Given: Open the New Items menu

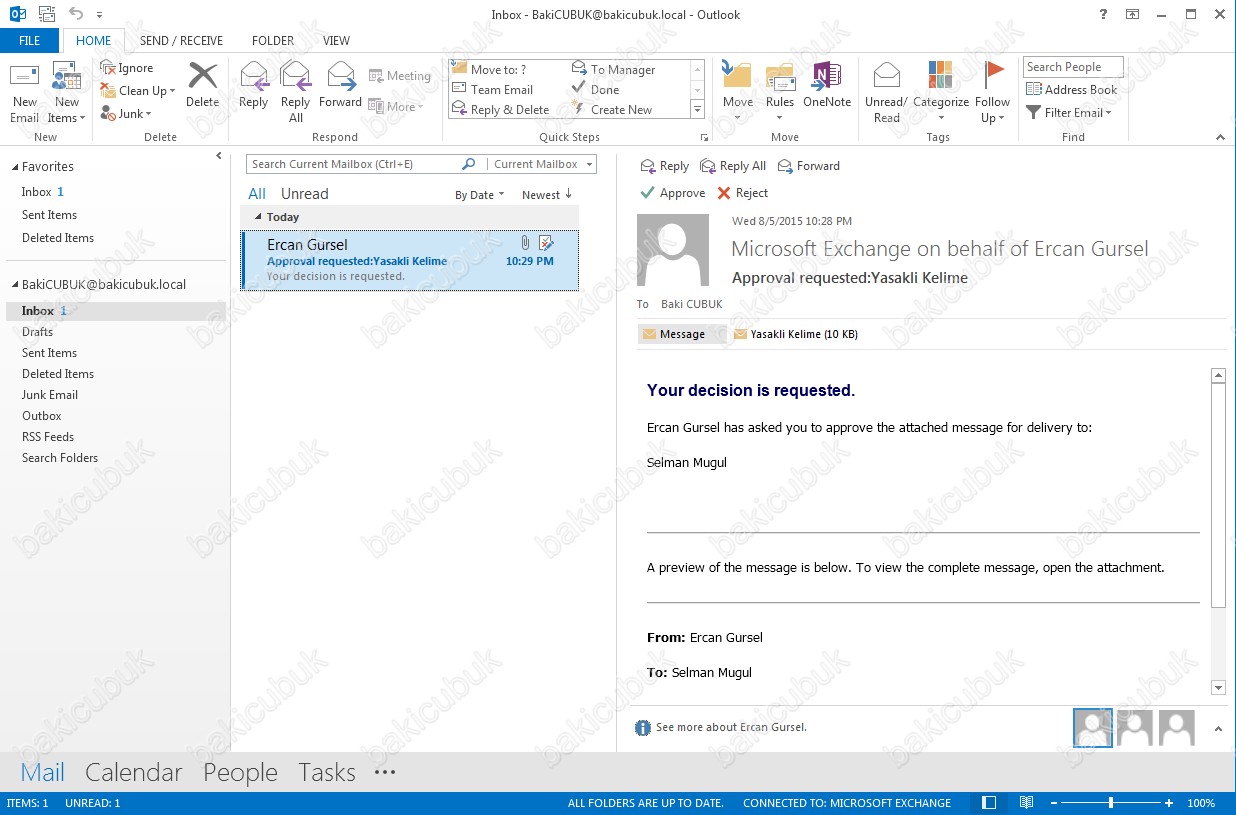Looking at the screenshot, I should click(66, 93).
